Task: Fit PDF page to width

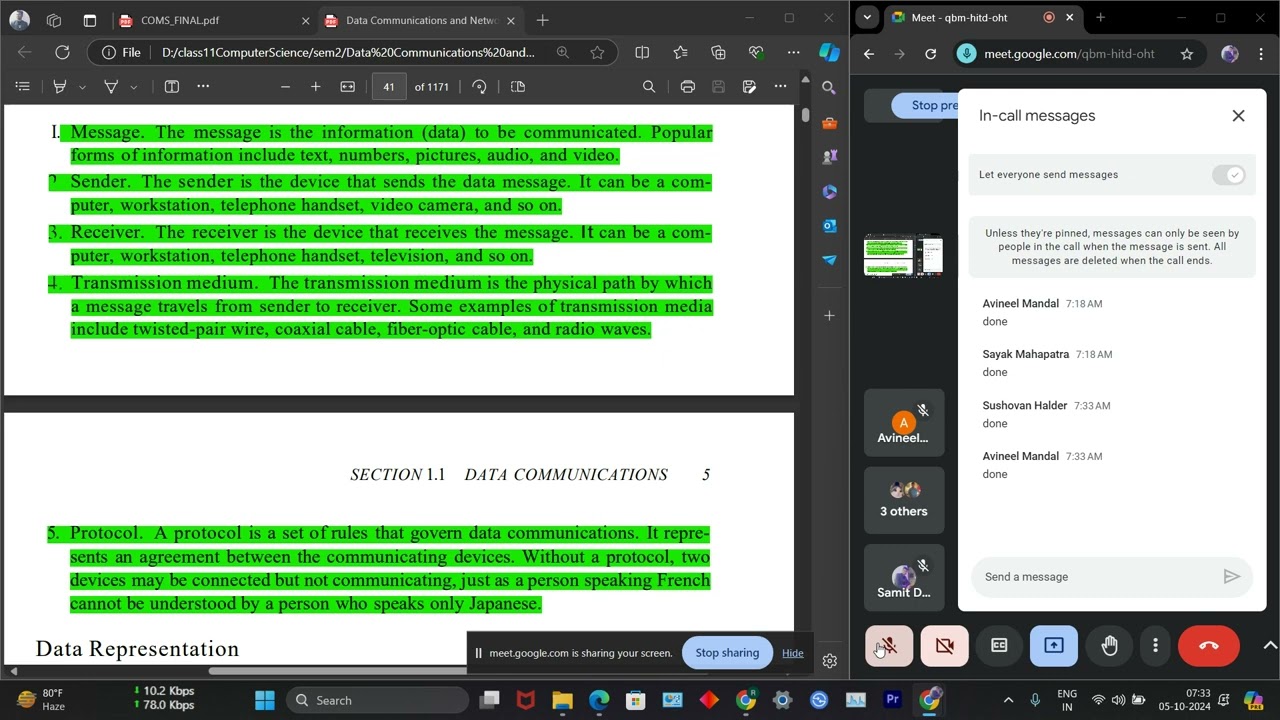Action: tap(348, 87)
